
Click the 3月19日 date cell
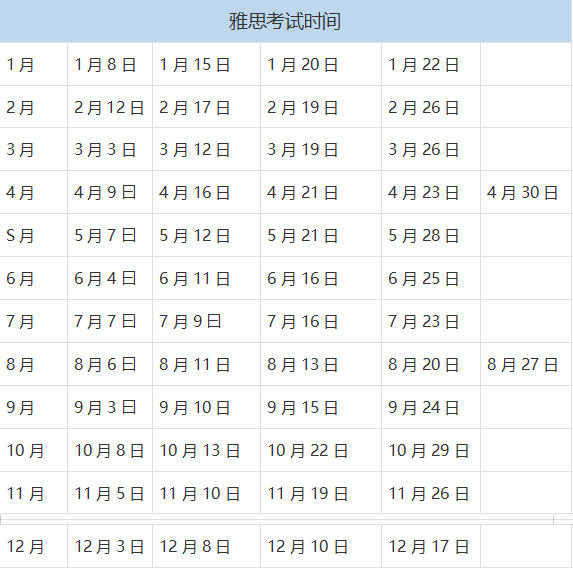(321, 149)
